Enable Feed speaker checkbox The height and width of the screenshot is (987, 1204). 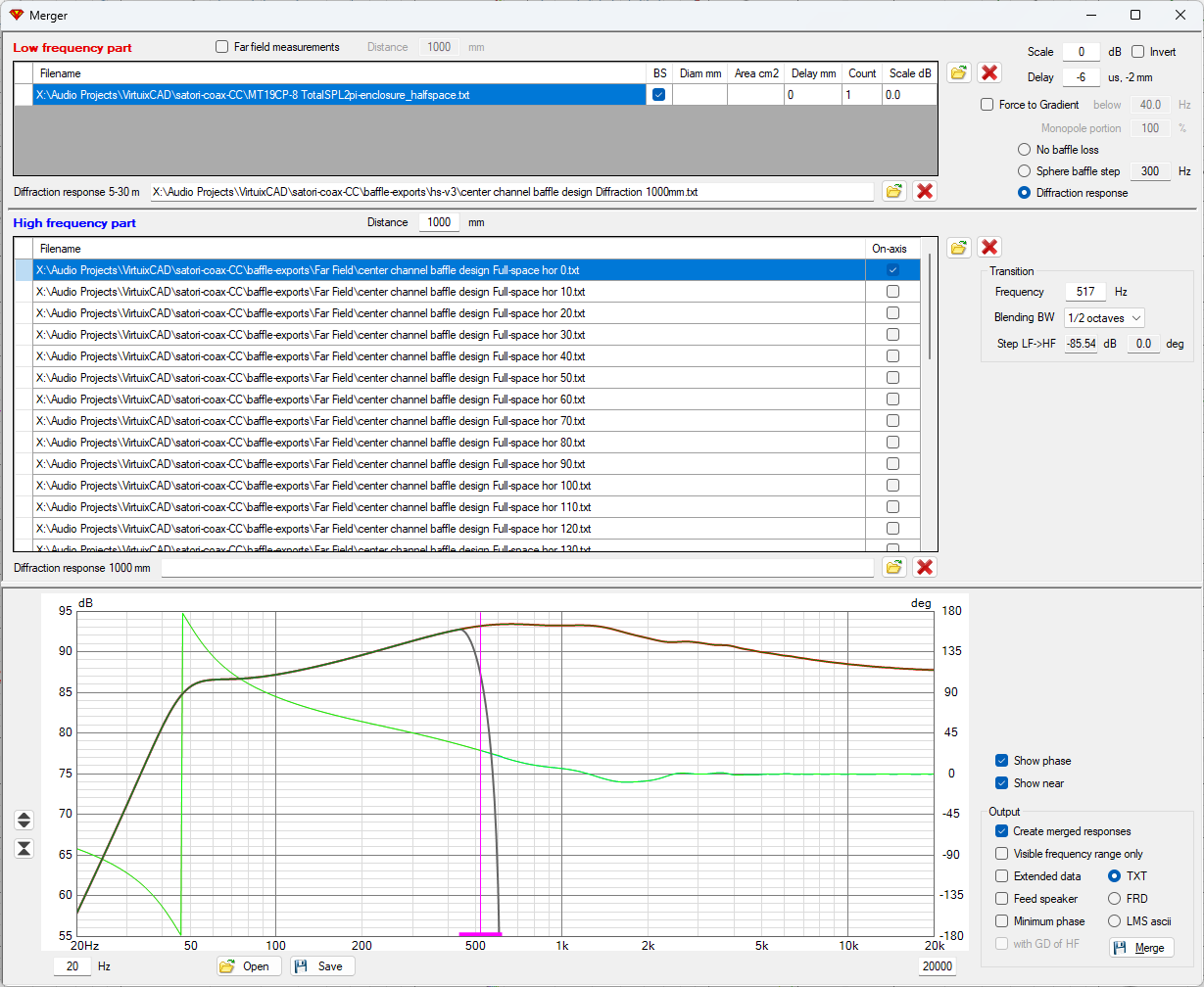pyautogui.click(x=1001, y=899)
